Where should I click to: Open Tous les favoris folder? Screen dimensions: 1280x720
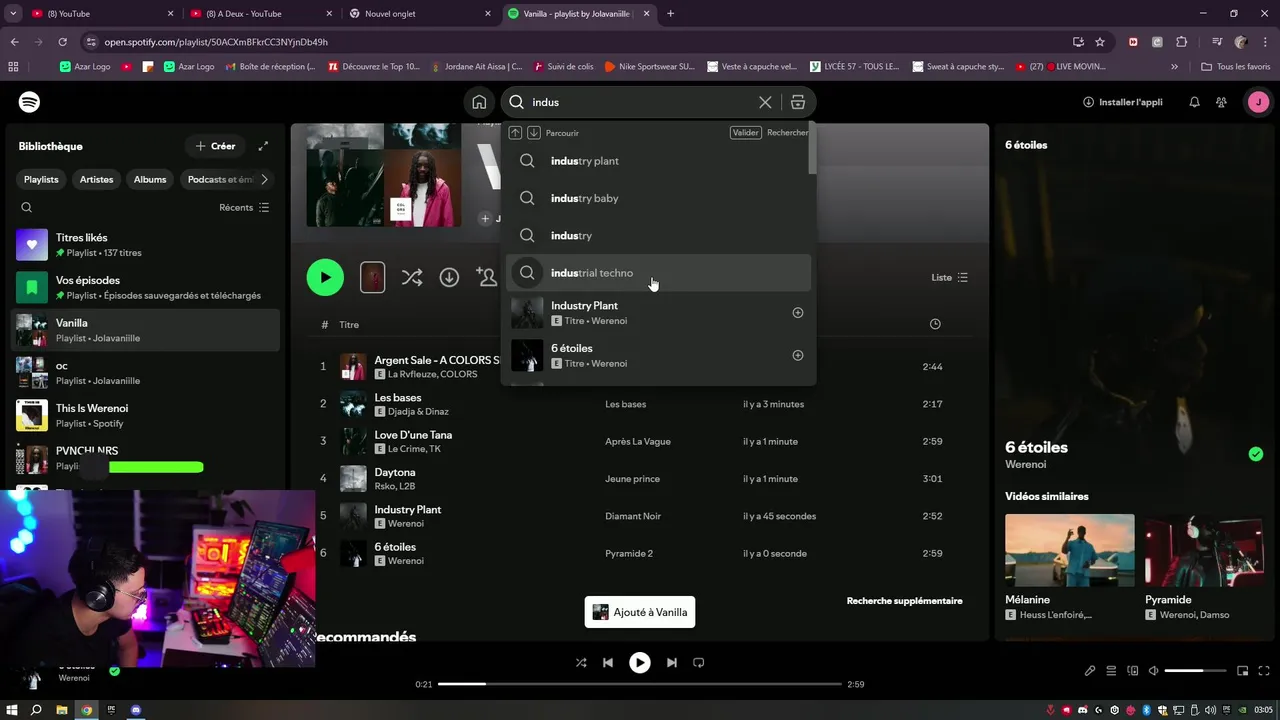(1236, 67)
